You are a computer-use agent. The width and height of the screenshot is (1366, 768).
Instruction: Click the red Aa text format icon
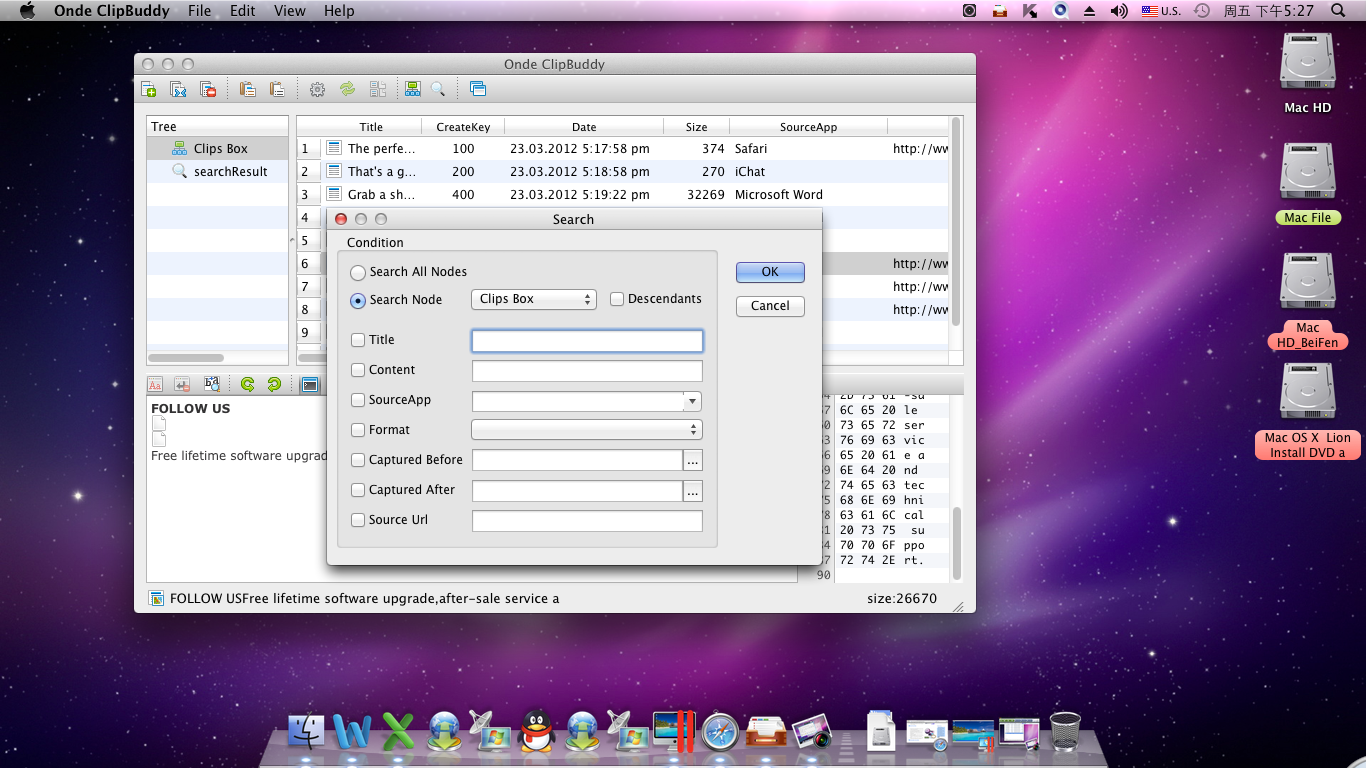[155, 384]
